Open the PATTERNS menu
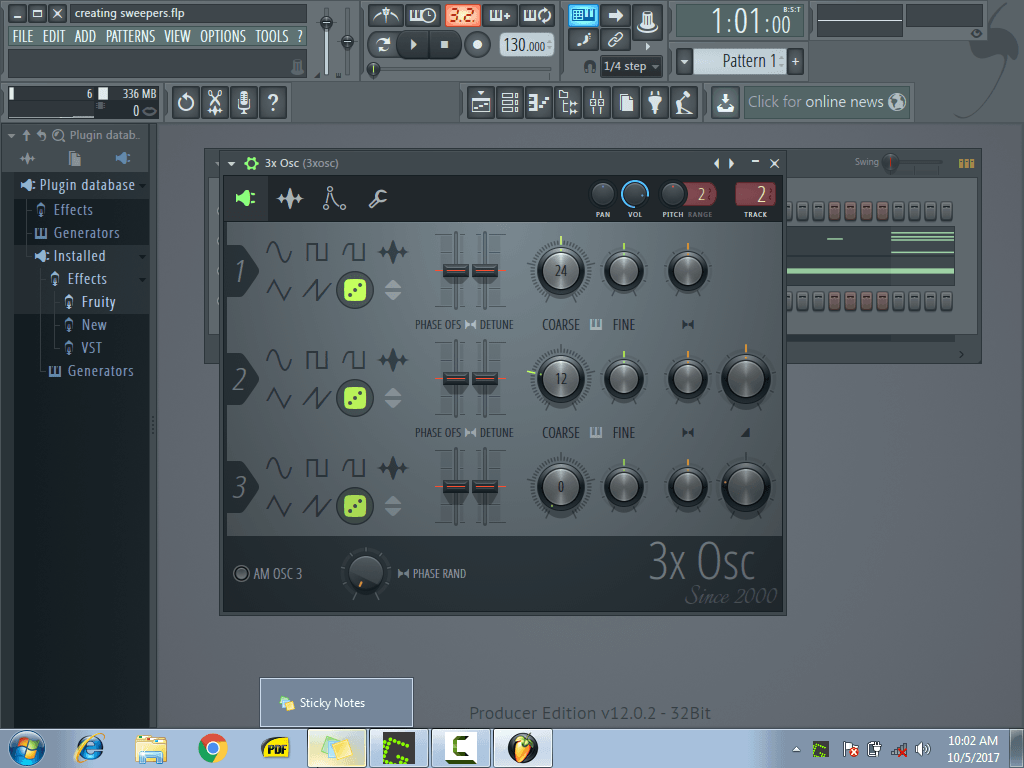 pyautogui.click(x=131, y=36)
